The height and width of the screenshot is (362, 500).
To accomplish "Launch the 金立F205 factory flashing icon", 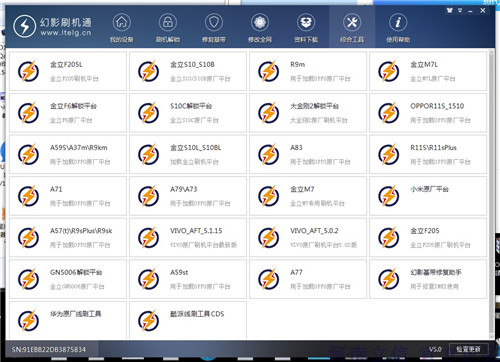I will (388, 238).
